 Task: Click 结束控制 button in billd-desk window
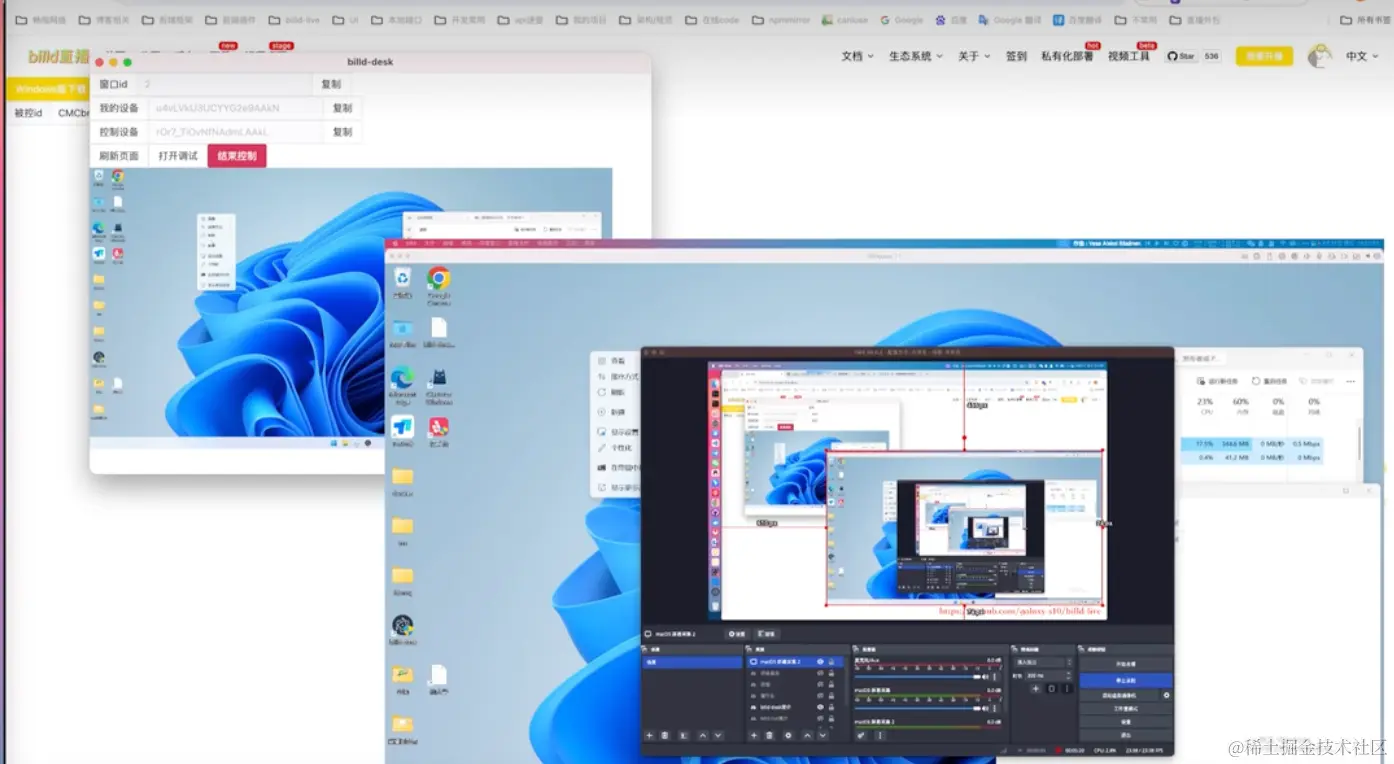coord(237,156)
